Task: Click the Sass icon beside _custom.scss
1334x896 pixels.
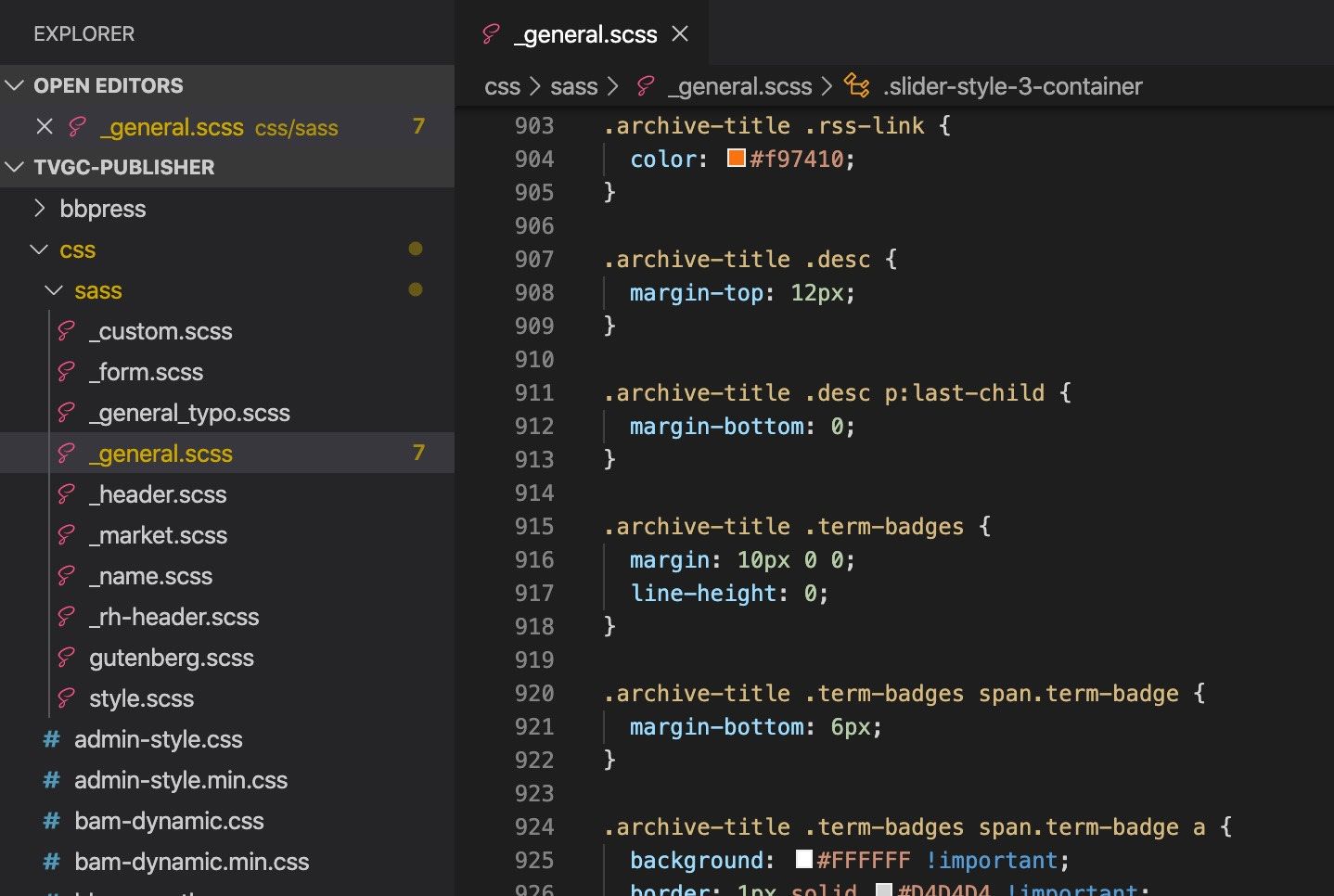Action: coord(66,331)
